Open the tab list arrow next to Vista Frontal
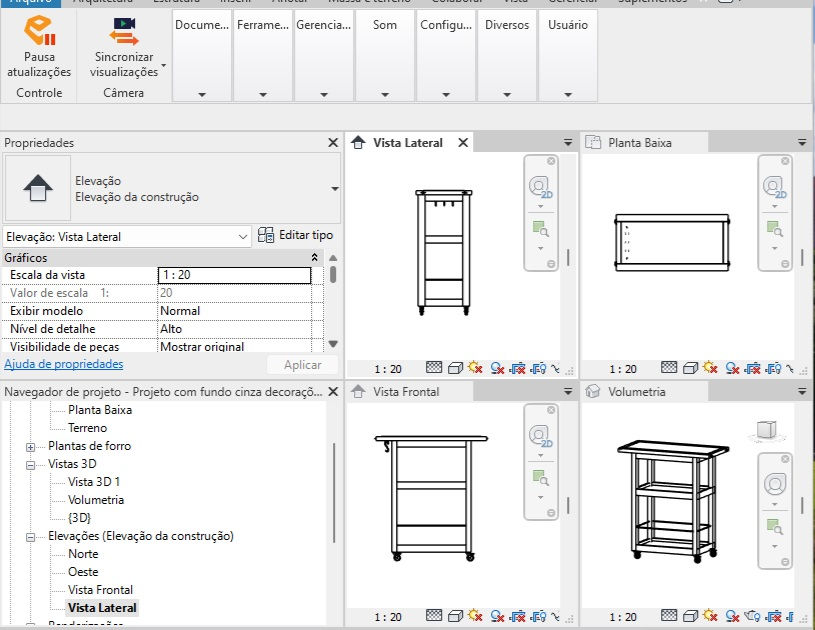This screenshot has height=630, width=815. click(568, 391)
